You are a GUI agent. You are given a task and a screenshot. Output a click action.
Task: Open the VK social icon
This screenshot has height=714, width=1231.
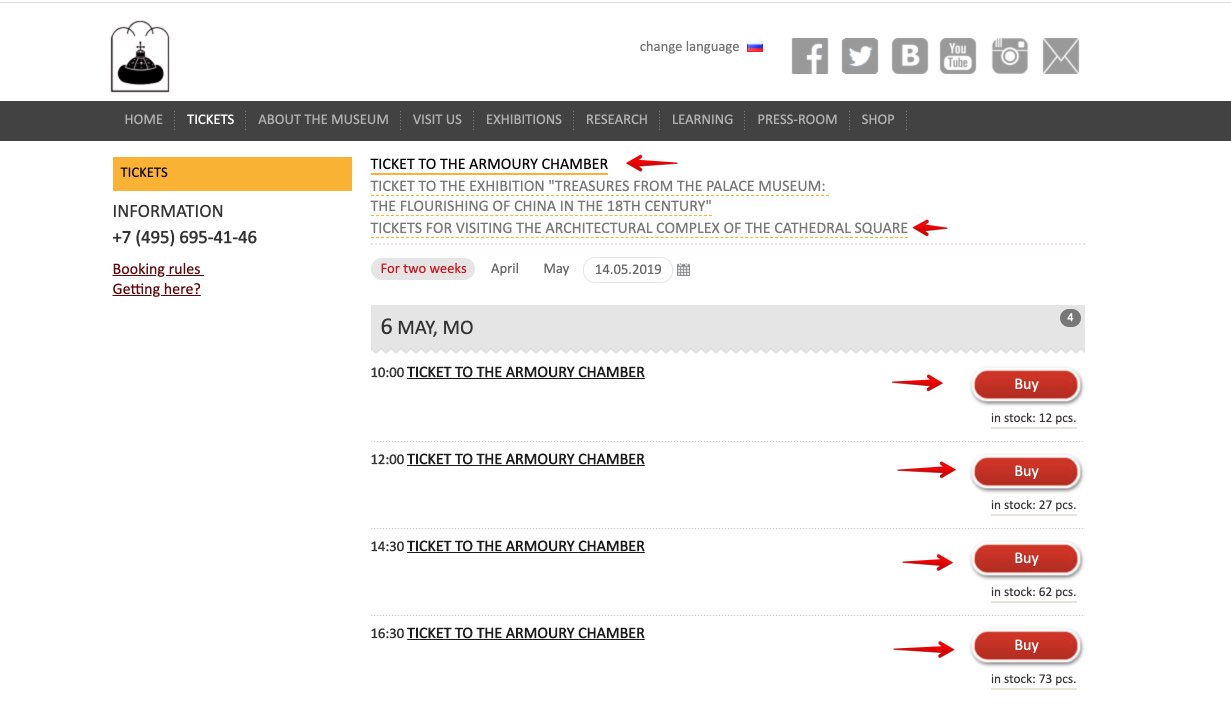(x=909, y=56)
